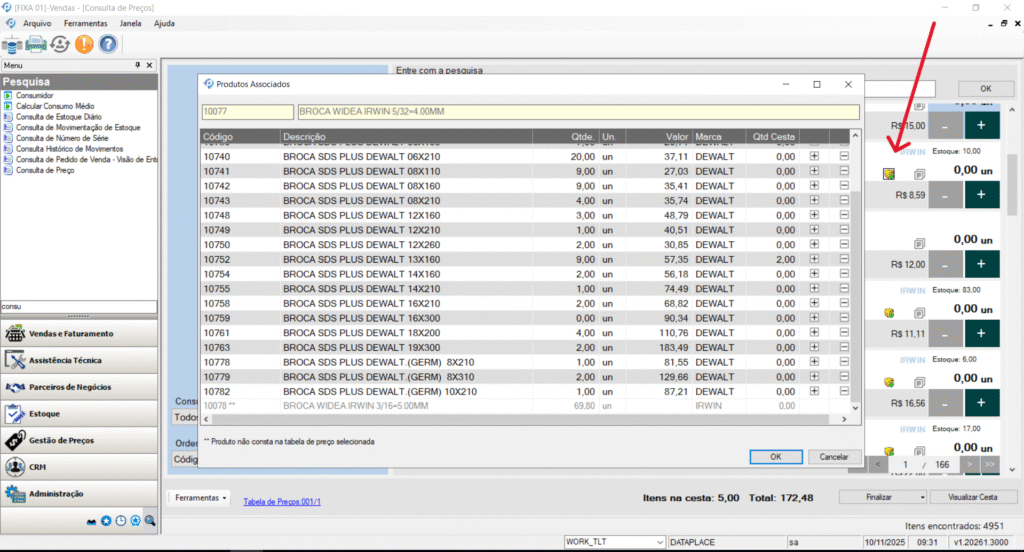Image resolution: width=1024 pixels, height=552 pixels.
Task: Click Cancelar in Produtos Associados dialog
Action: pos(834,456)
